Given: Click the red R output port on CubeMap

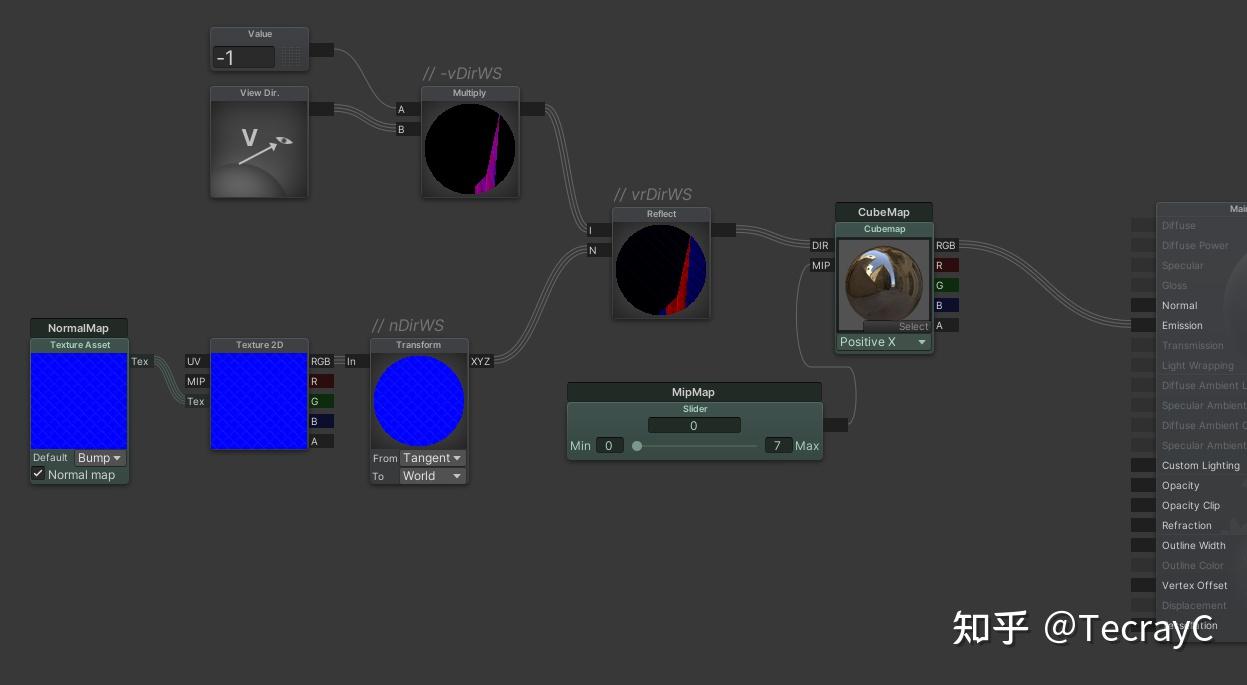Looking at the screenshot, I should point(945,265).
